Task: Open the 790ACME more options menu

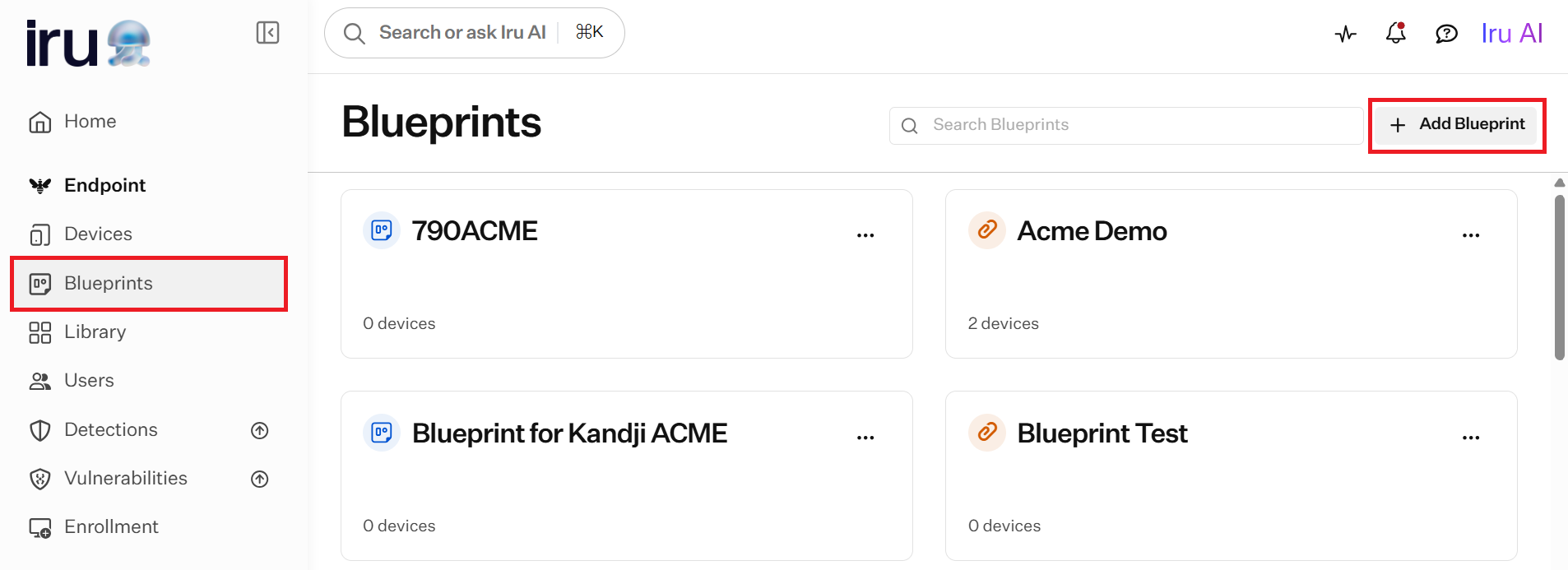Action: pyautogui.click(x=865, y=235)
